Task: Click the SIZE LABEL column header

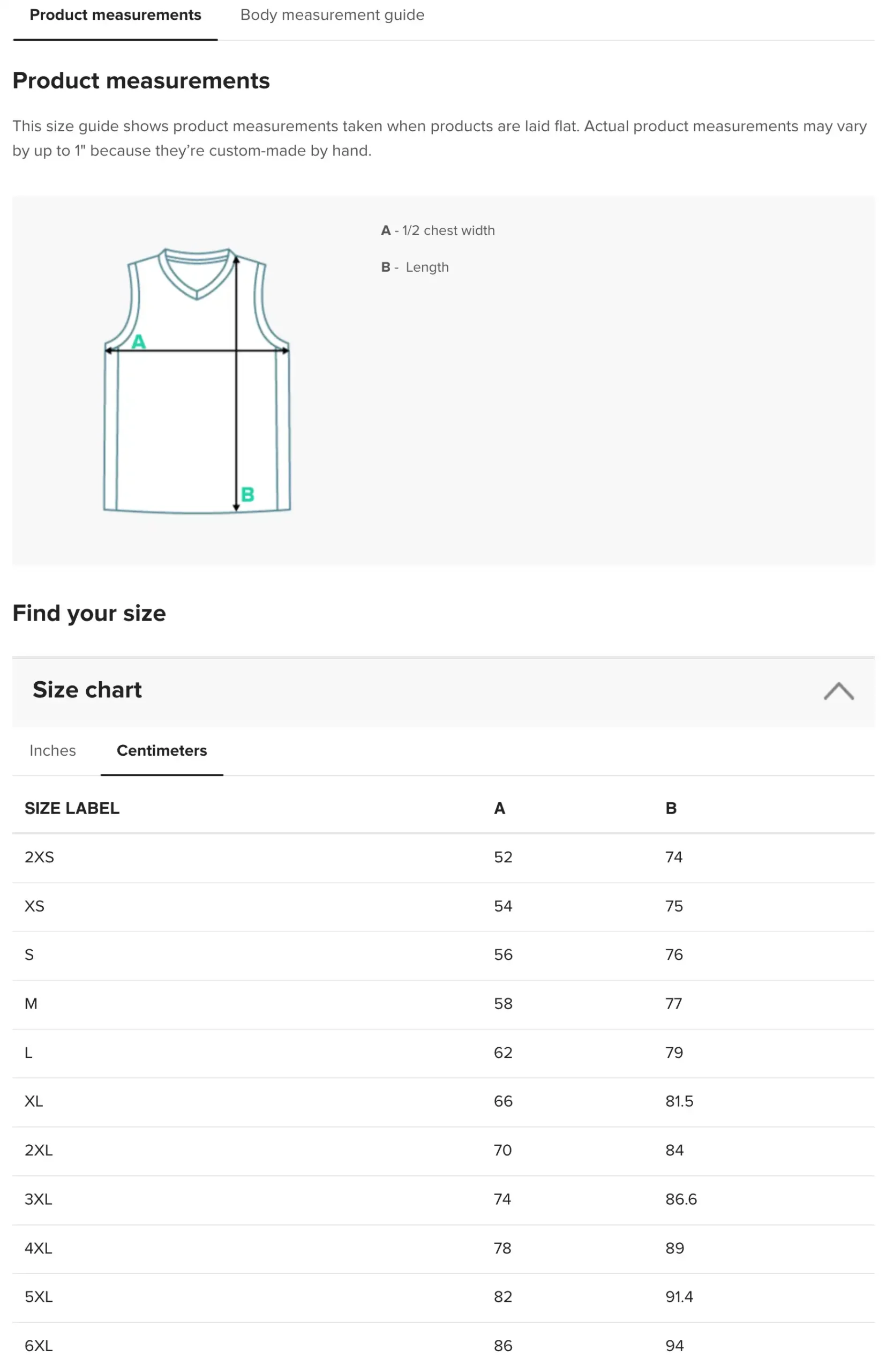Action: click(72, 808)
